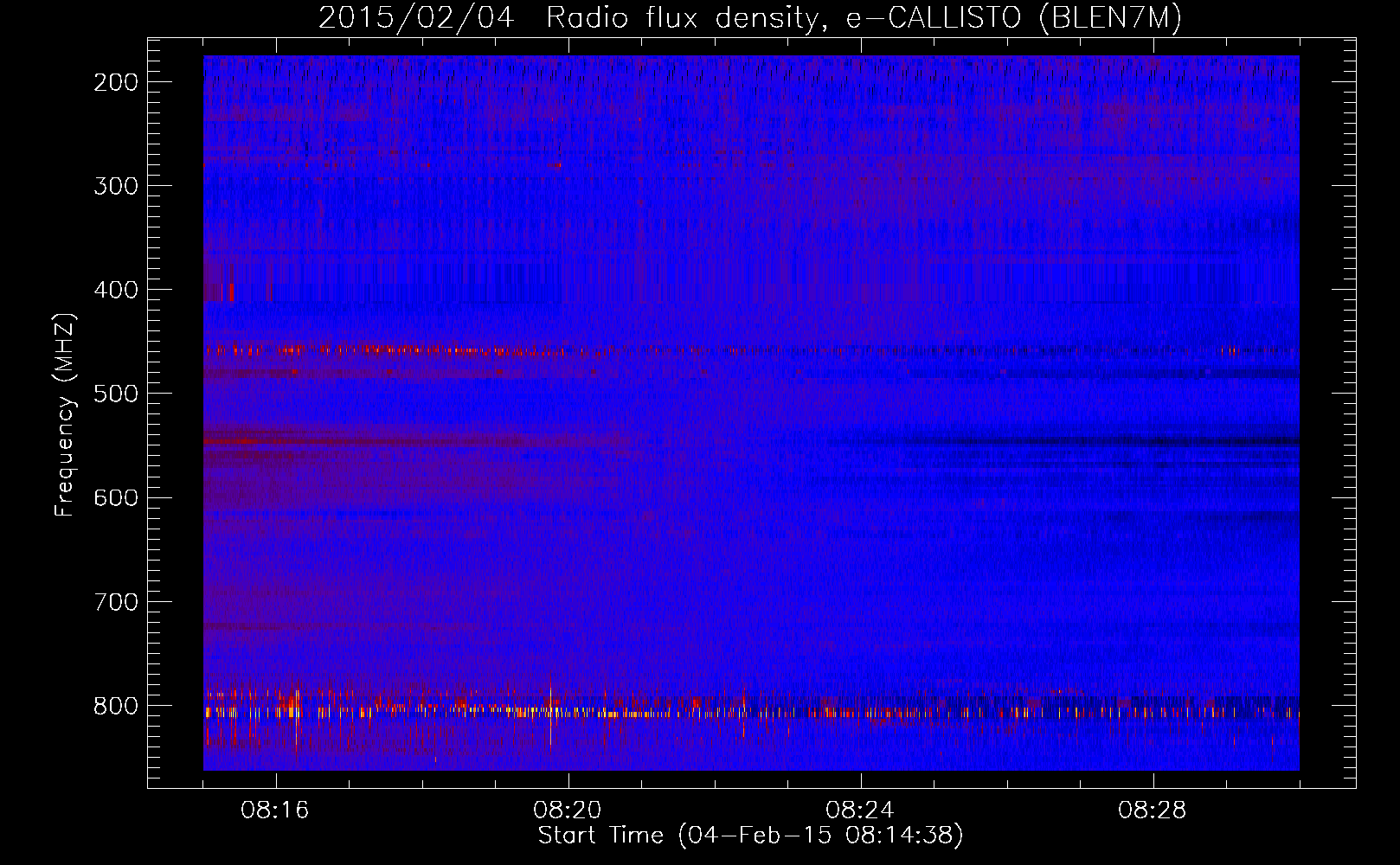Image resolution: width=1400 pixels, height=865 pixels.
Task: Click the 700 frequency tick label
Action: 115,601
